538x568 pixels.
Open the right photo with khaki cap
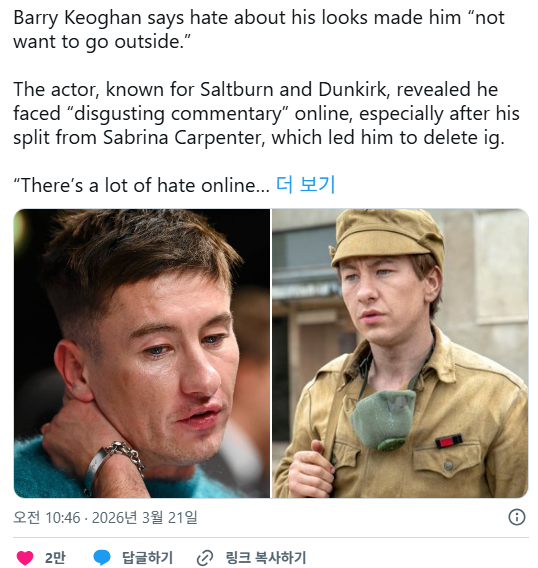pos(400,353)
